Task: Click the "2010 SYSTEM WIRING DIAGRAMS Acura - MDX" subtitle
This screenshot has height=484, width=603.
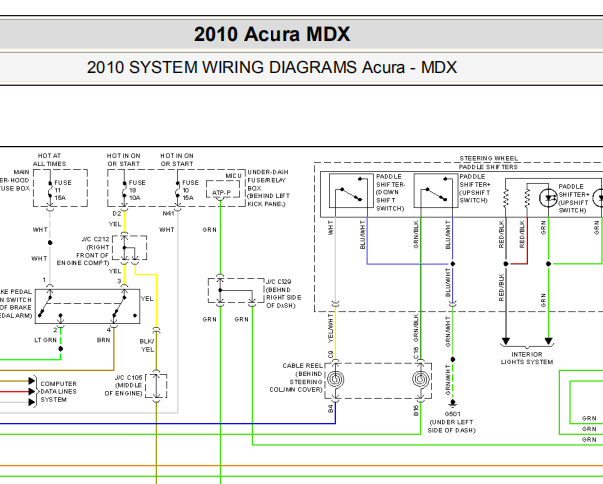Action: point(272,68)
